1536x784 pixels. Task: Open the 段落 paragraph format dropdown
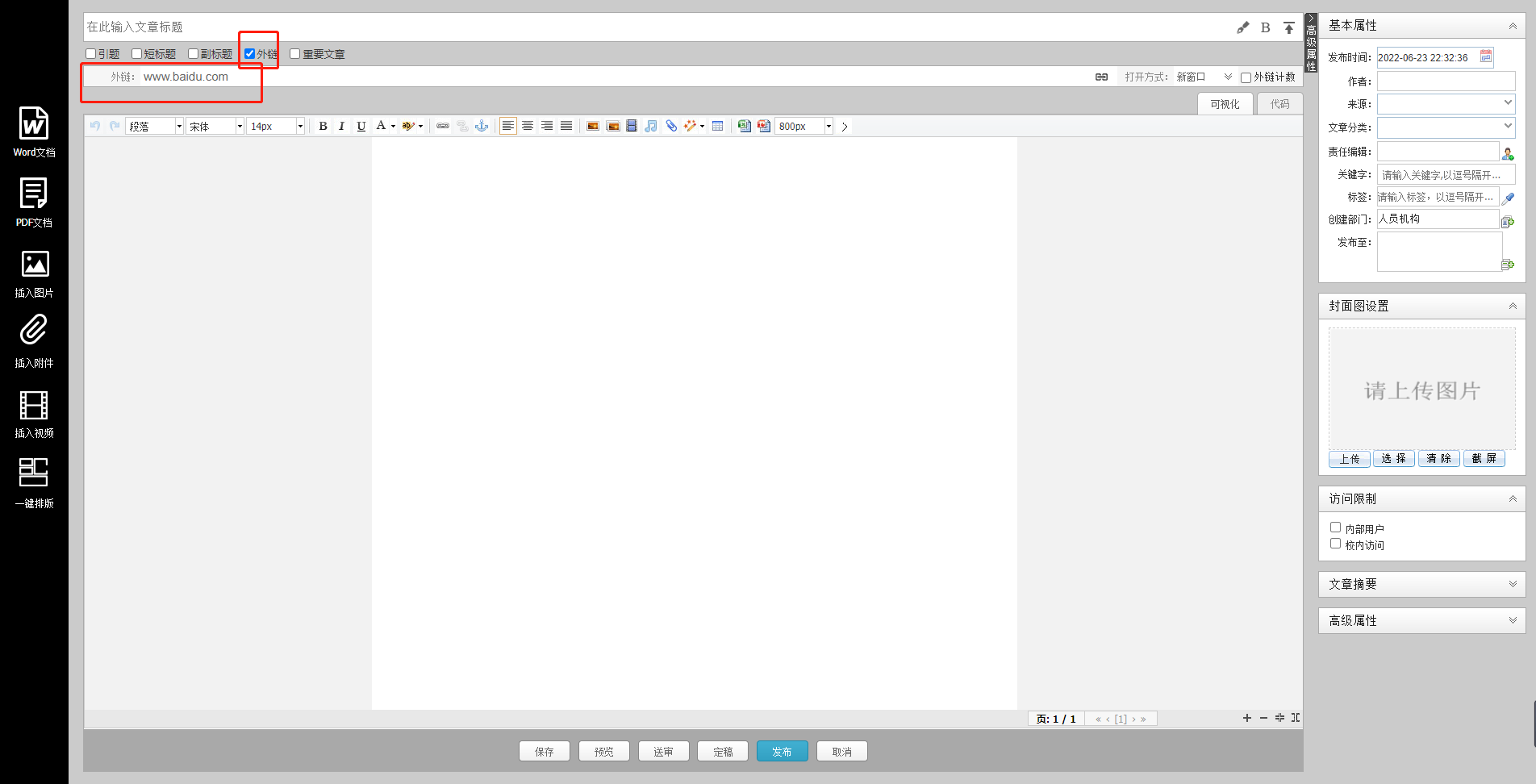tap(155, 126)
